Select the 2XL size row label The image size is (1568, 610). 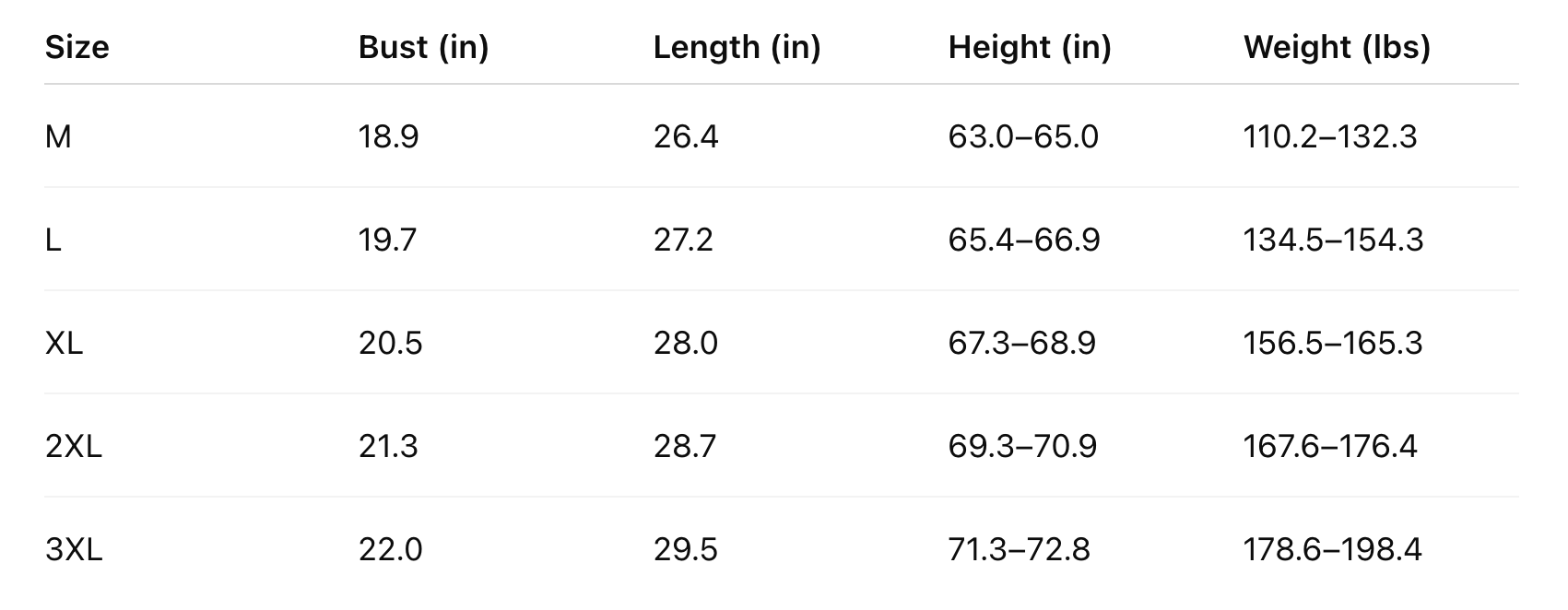[x=74, y=447]
